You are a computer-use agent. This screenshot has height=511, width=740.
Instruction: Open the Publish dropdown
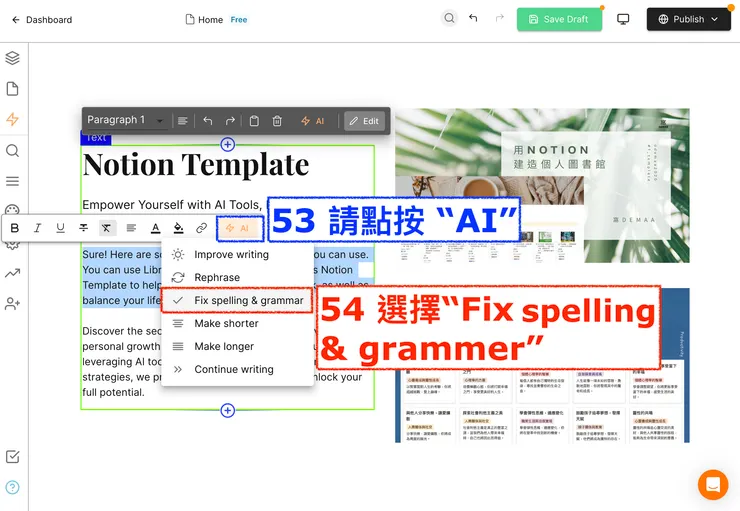click(x=689, y=19)
